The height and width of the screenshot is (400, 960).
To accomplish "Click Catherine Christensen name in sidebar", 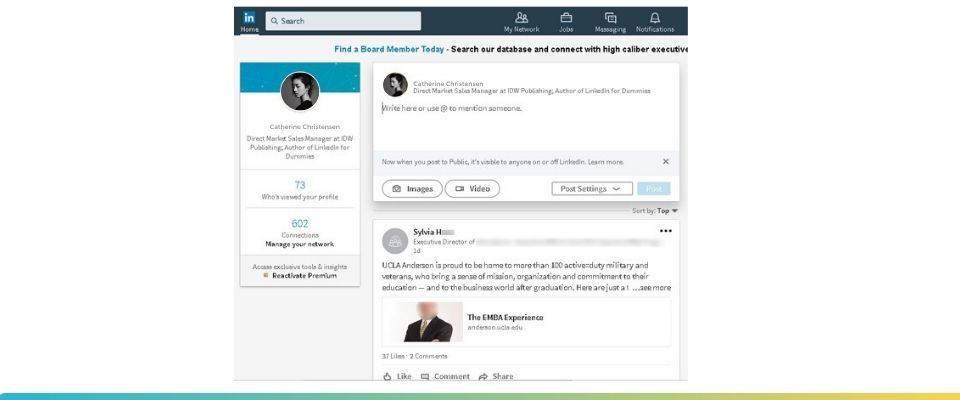I will coord(304,127).
